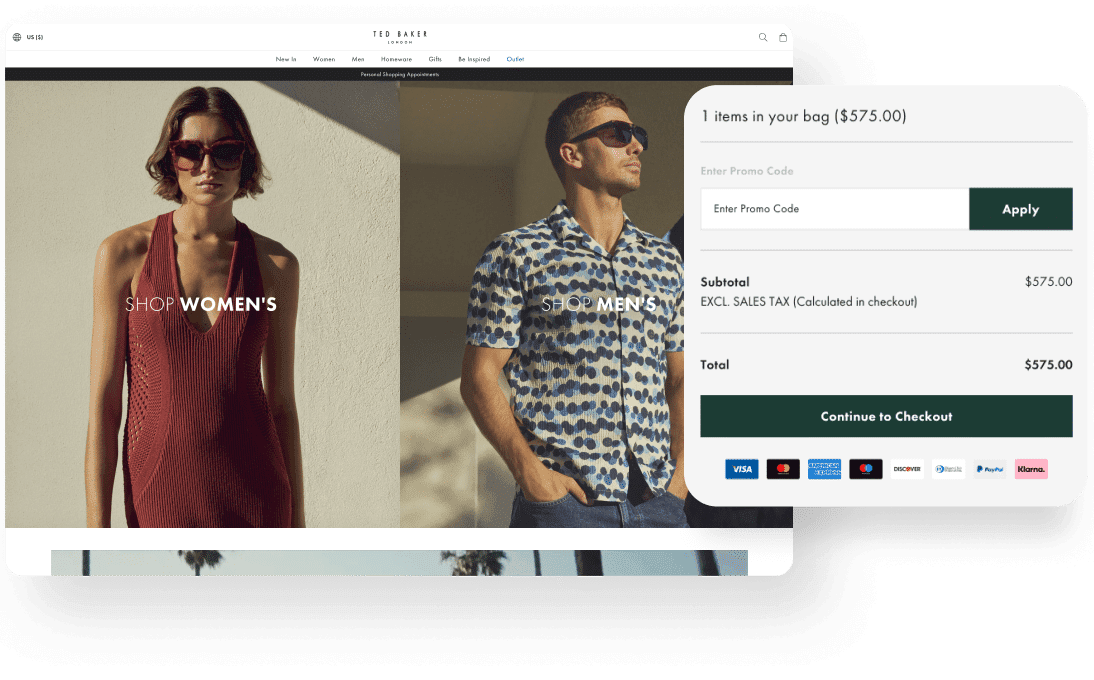1094x680 pixels.
Task: Click the Shop Women's image tile
Action: tap(202, 304)
